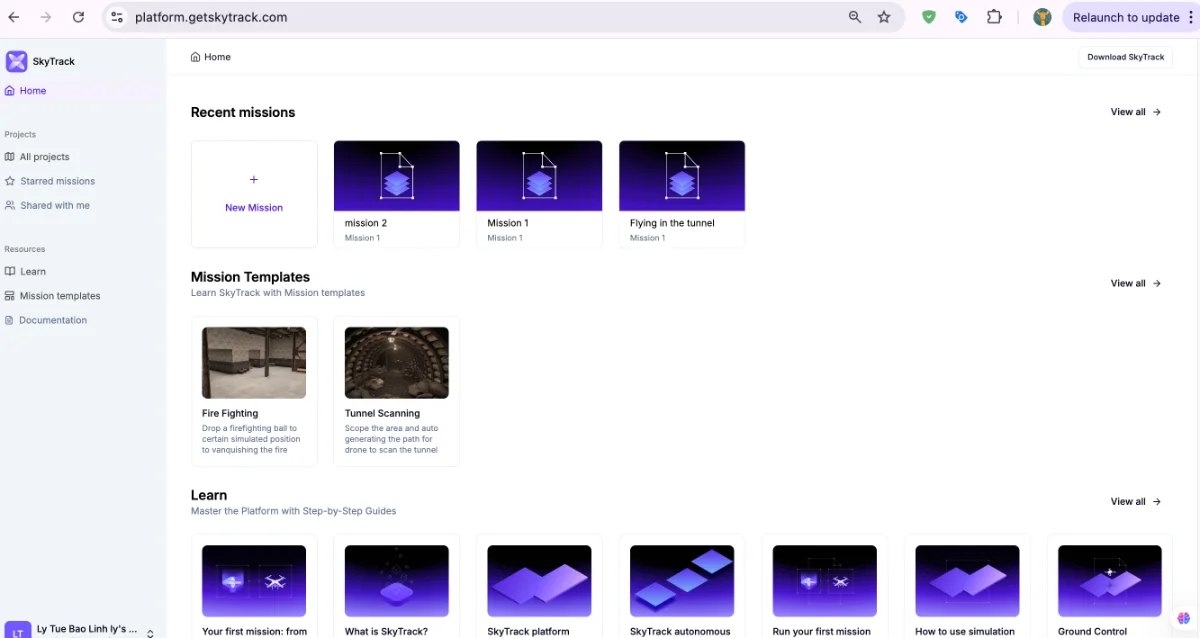This screenshot has height=638, width=1200.
Task: Click the blue tag extension icon
Action: 961,17
